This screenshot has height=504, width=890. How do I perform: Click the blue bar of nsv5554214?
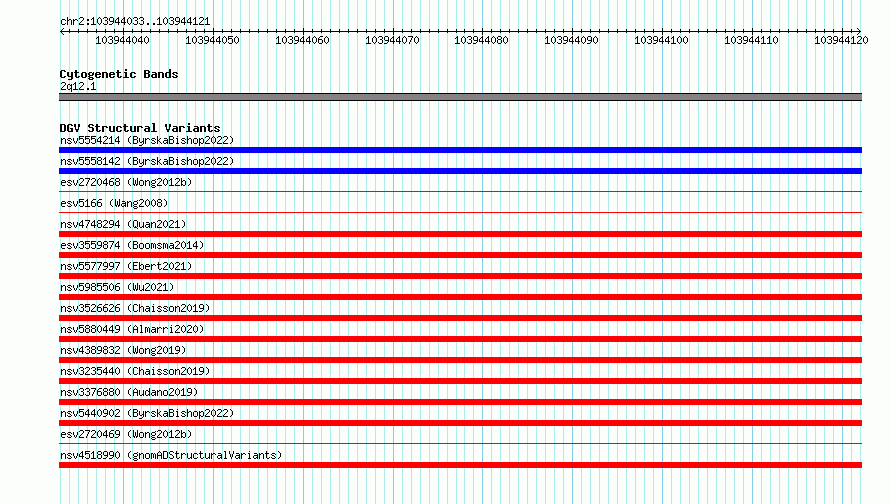460,150
